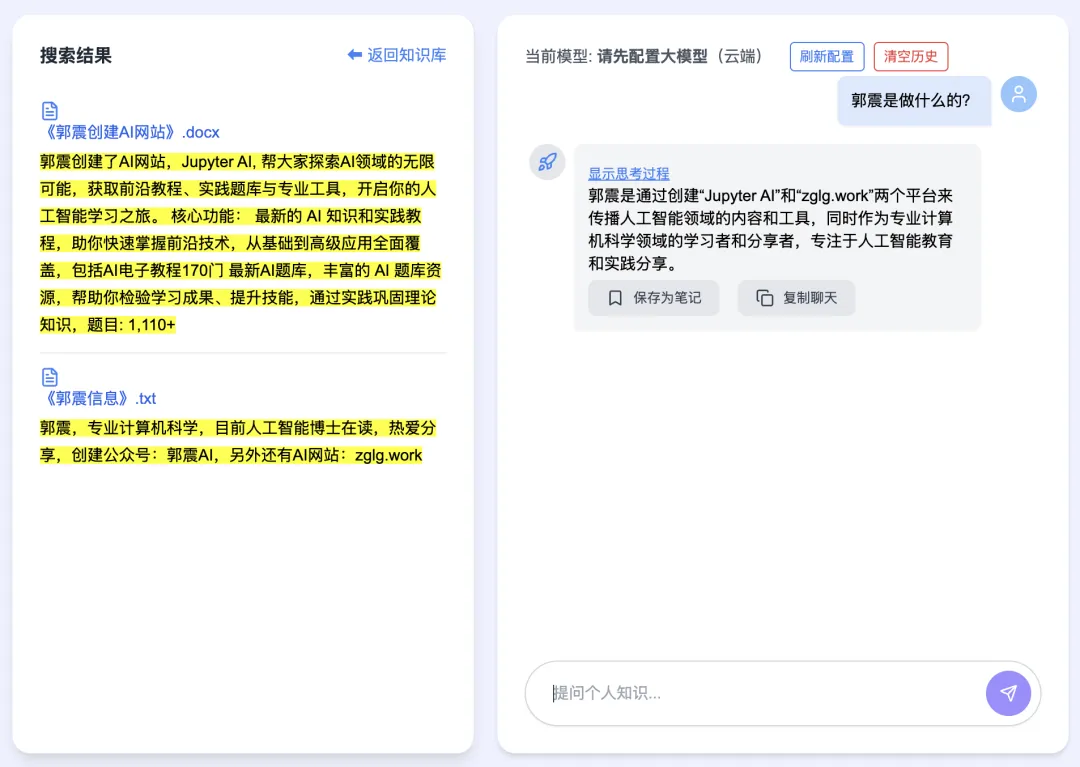
Task: Click the document icon above 《郭震信息》.txt
Action: (50, 377)
